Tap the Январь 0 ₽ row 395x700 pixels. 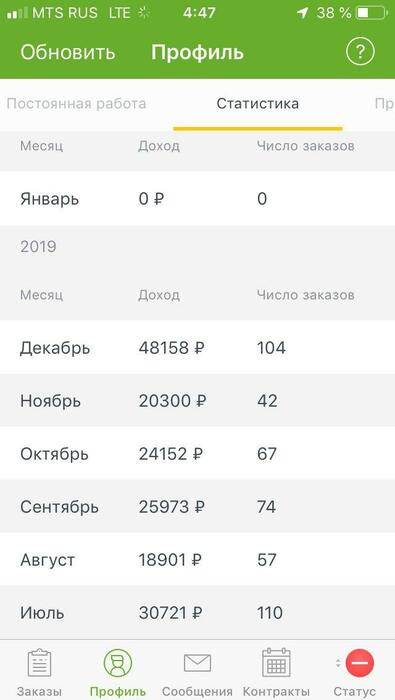coord(197,199)
